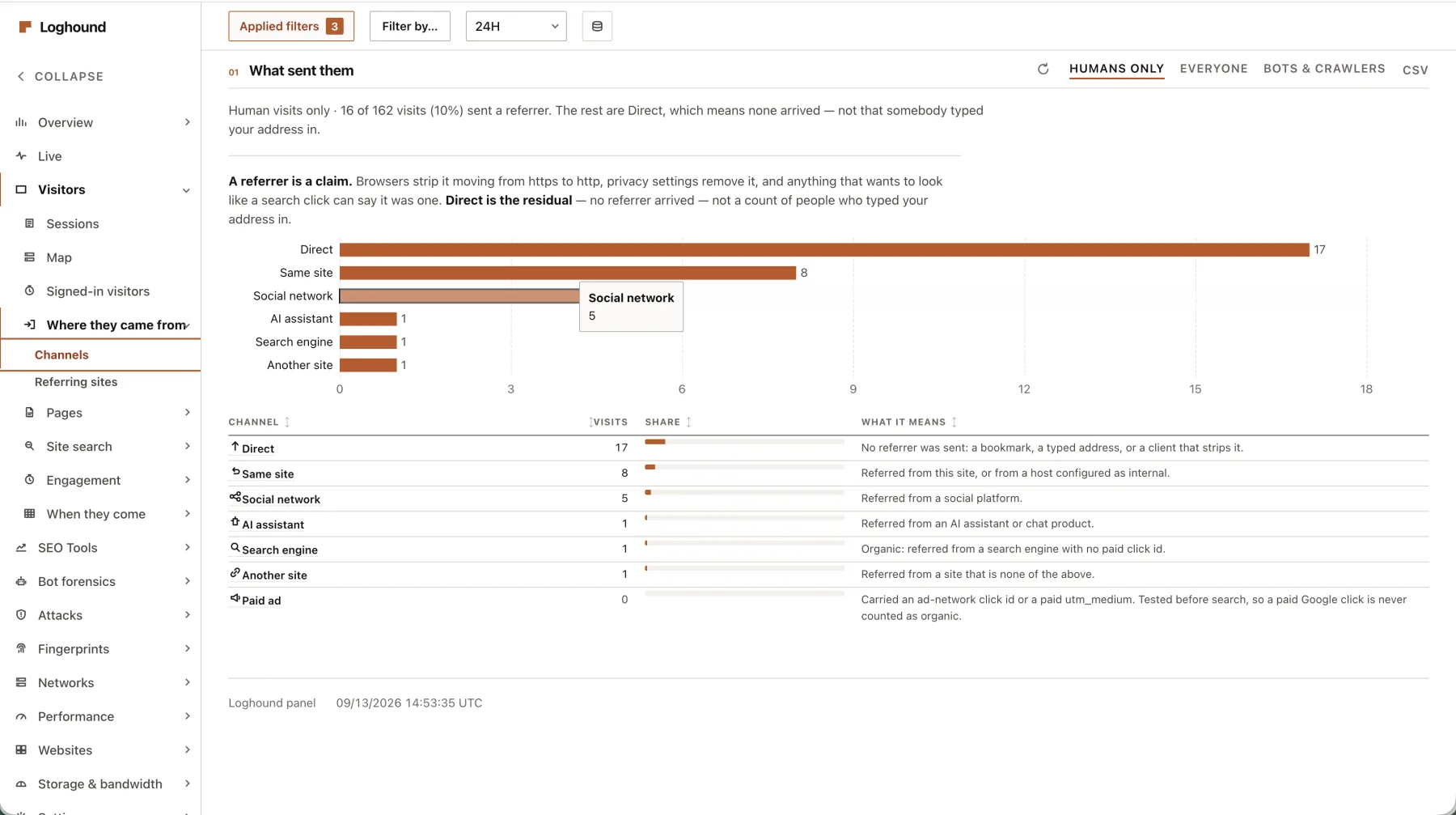Collapse the sidebar with COLLAPSE
Viewport: 1456px width, 815px height.
pos(61,76)
